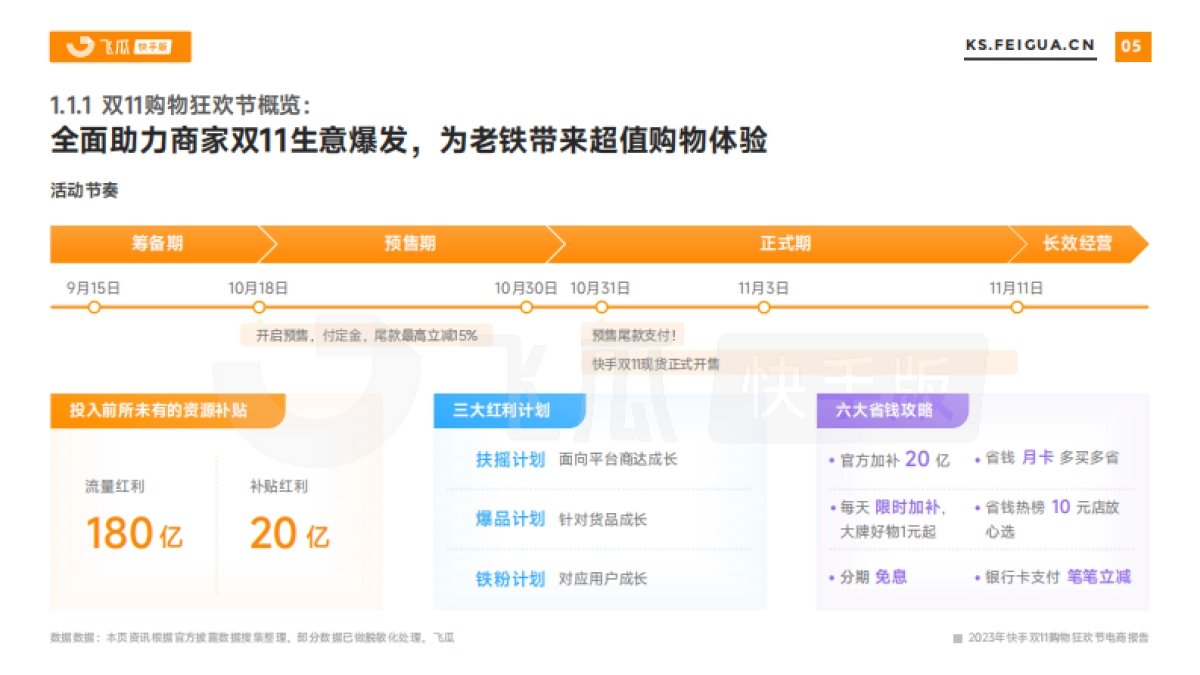
Task: Select the 六大省钱攻略 header badge
Action: 885,410
